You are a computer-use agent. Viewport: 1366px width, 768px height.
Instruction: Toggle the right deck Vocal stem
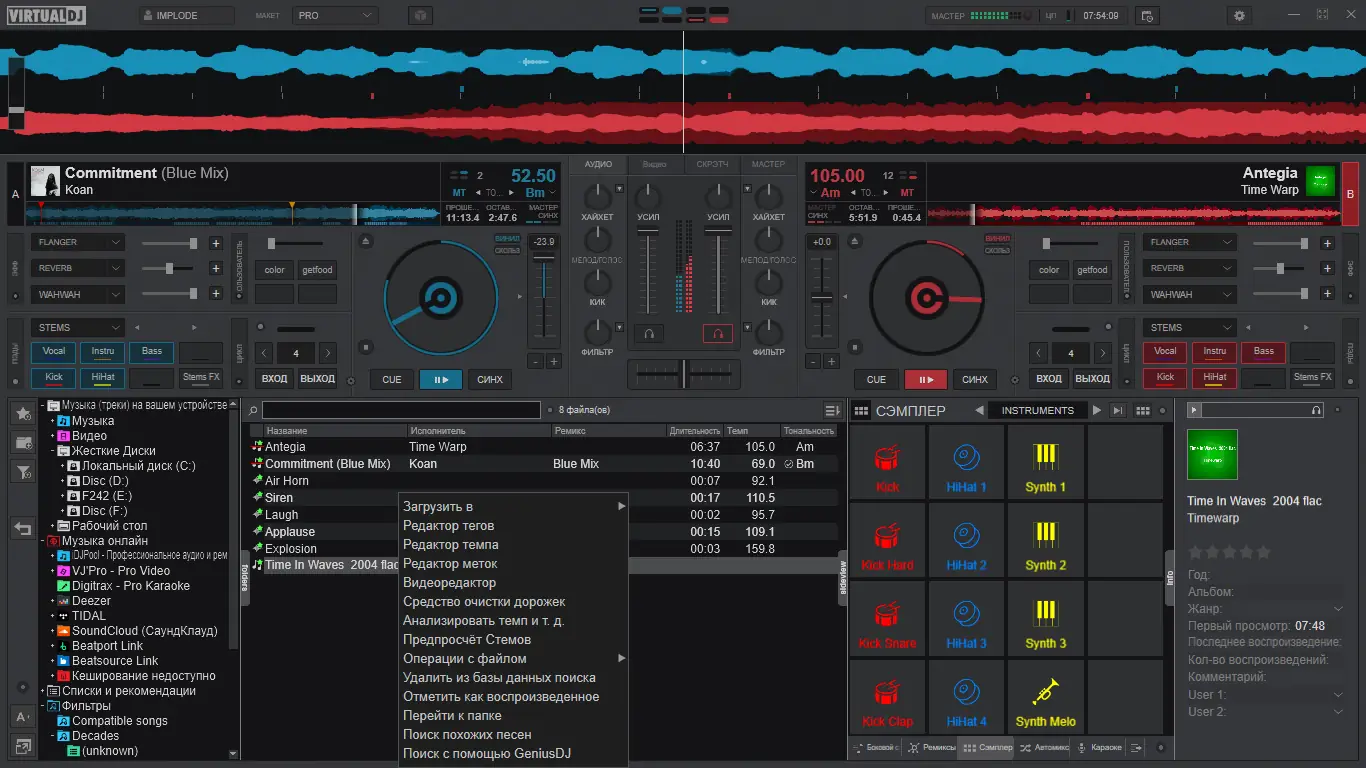(1165, 352)
